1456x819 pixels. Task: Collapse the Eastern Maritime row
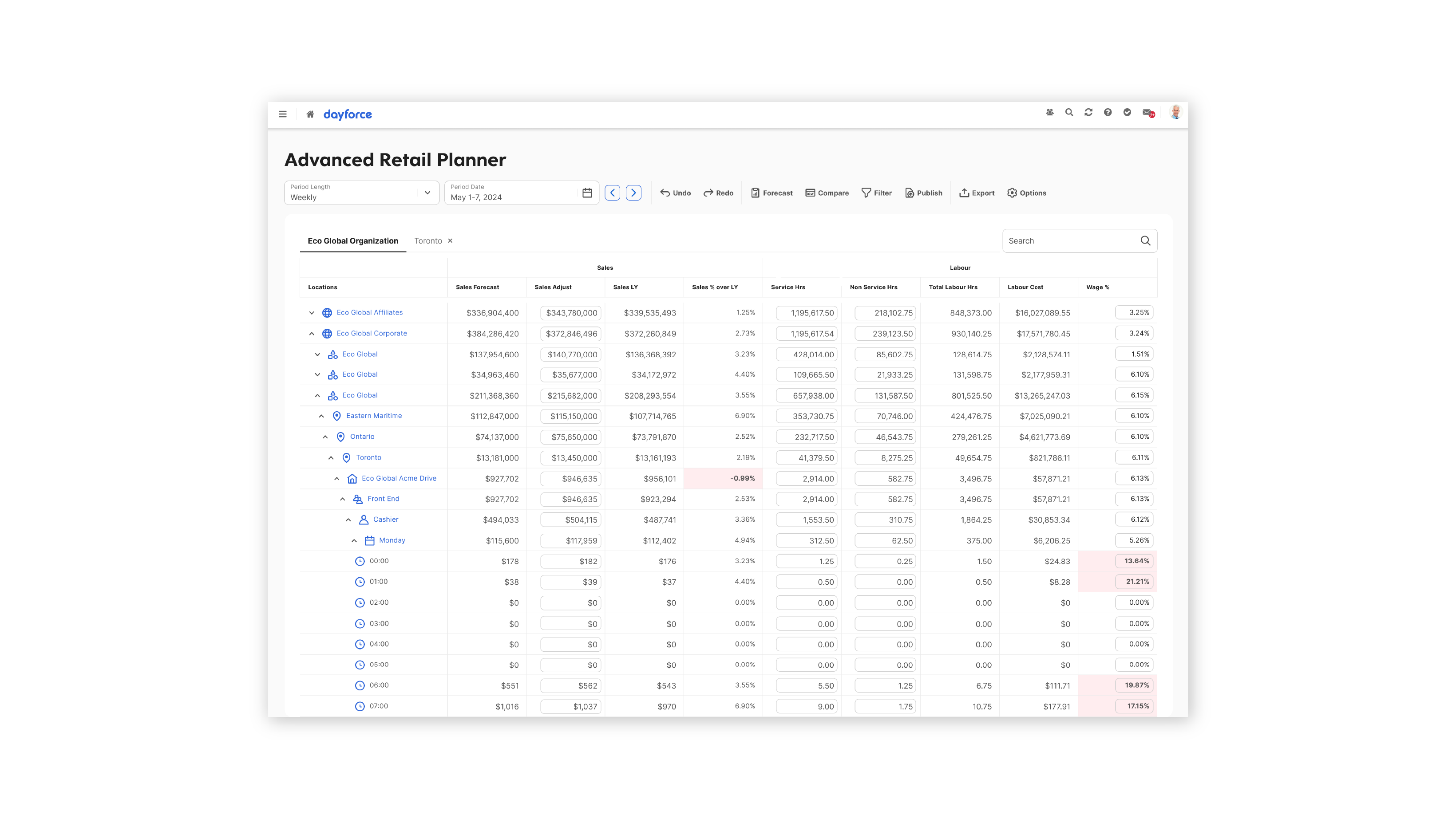pyautogui.click(x=321, y=416)
